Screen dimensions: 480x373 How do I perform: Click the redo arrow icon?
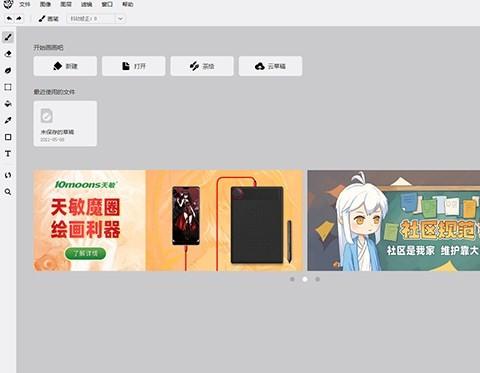[x=19, y=19]
